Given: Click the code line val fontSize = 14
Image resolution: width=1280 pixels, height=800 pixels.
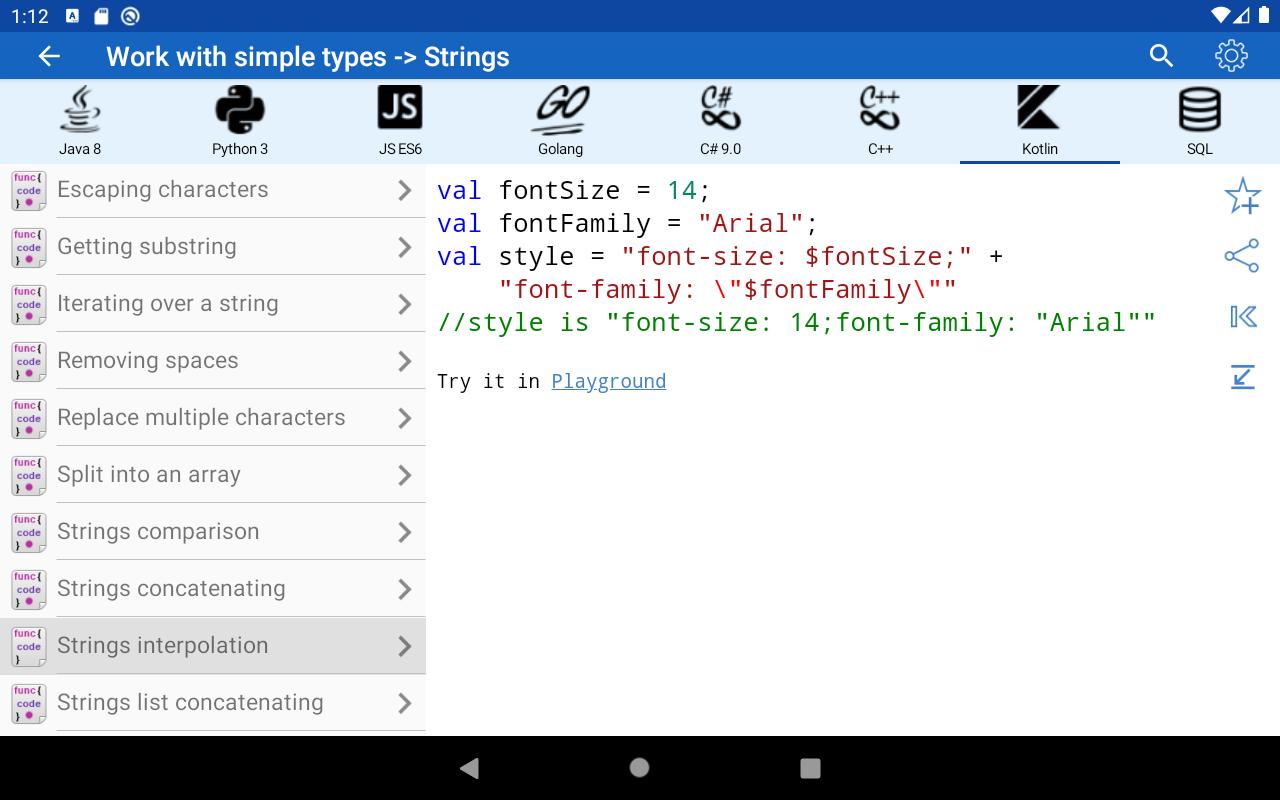Looking at the screenshot, I should coord(574,190).
